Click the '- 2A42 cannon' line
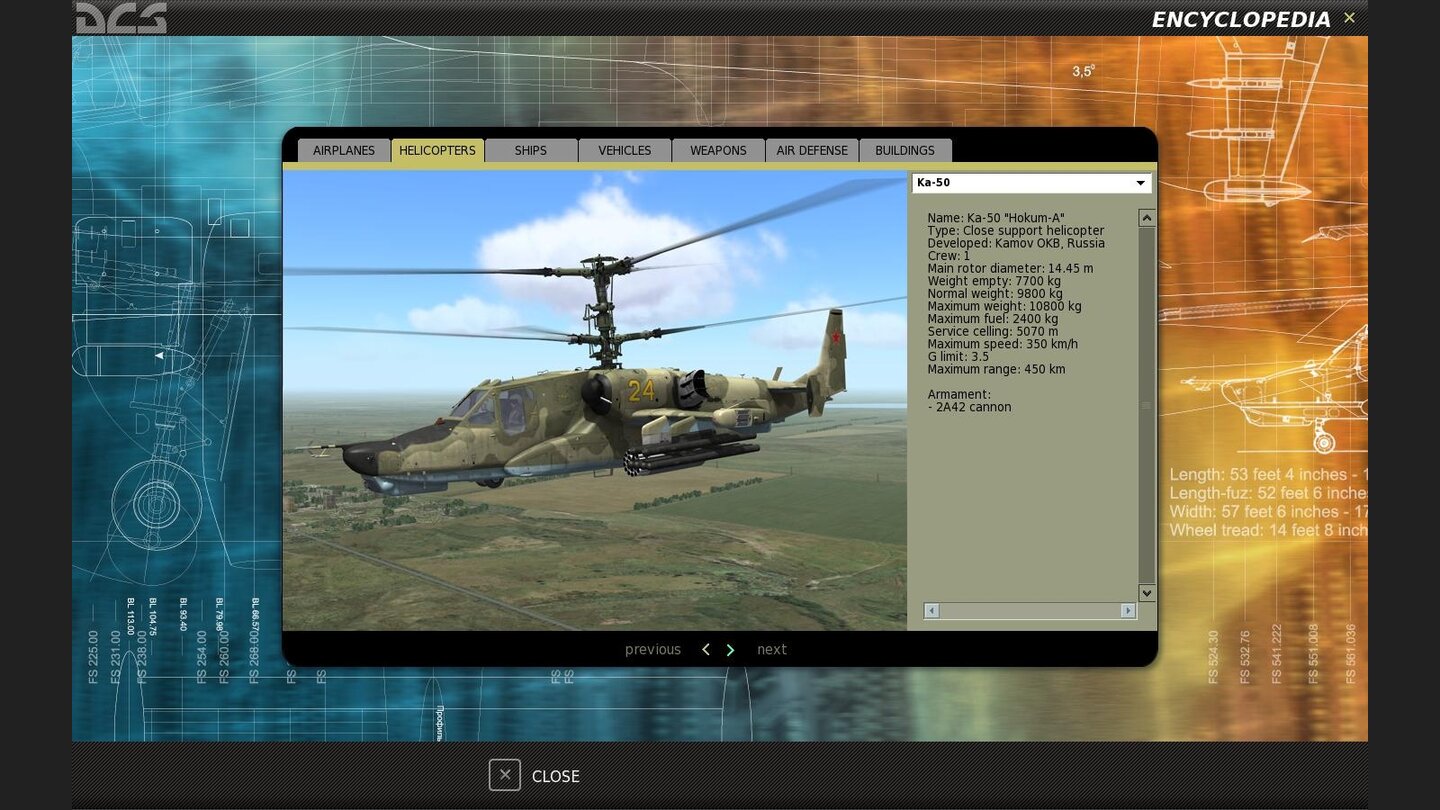 click(969, 408)
